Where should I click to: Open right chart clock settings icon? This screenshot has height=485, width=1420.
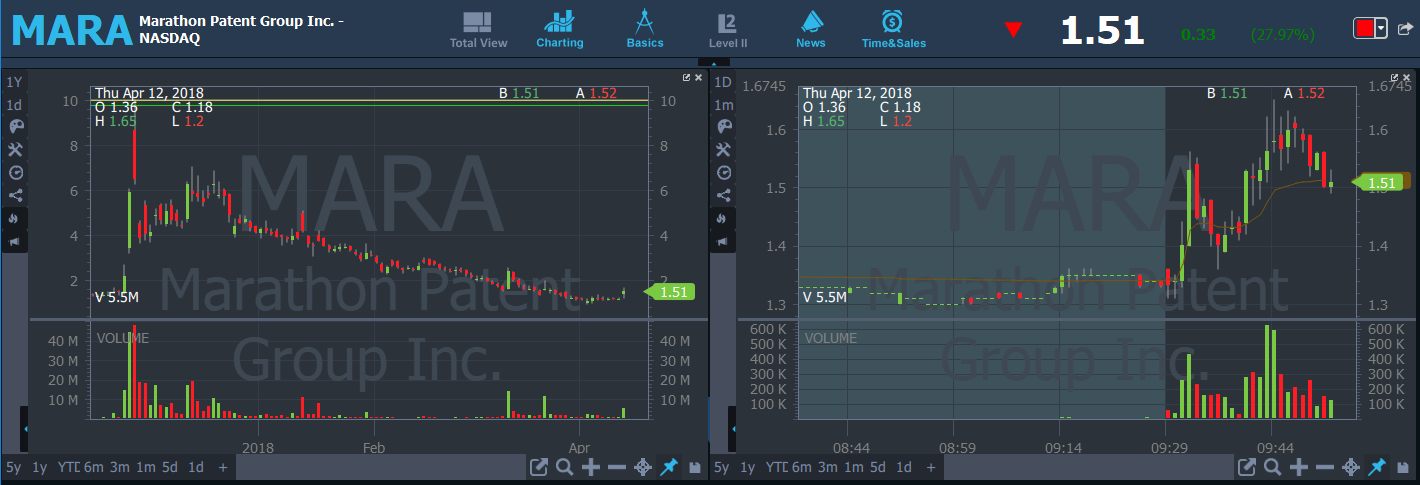coord(724,173)
